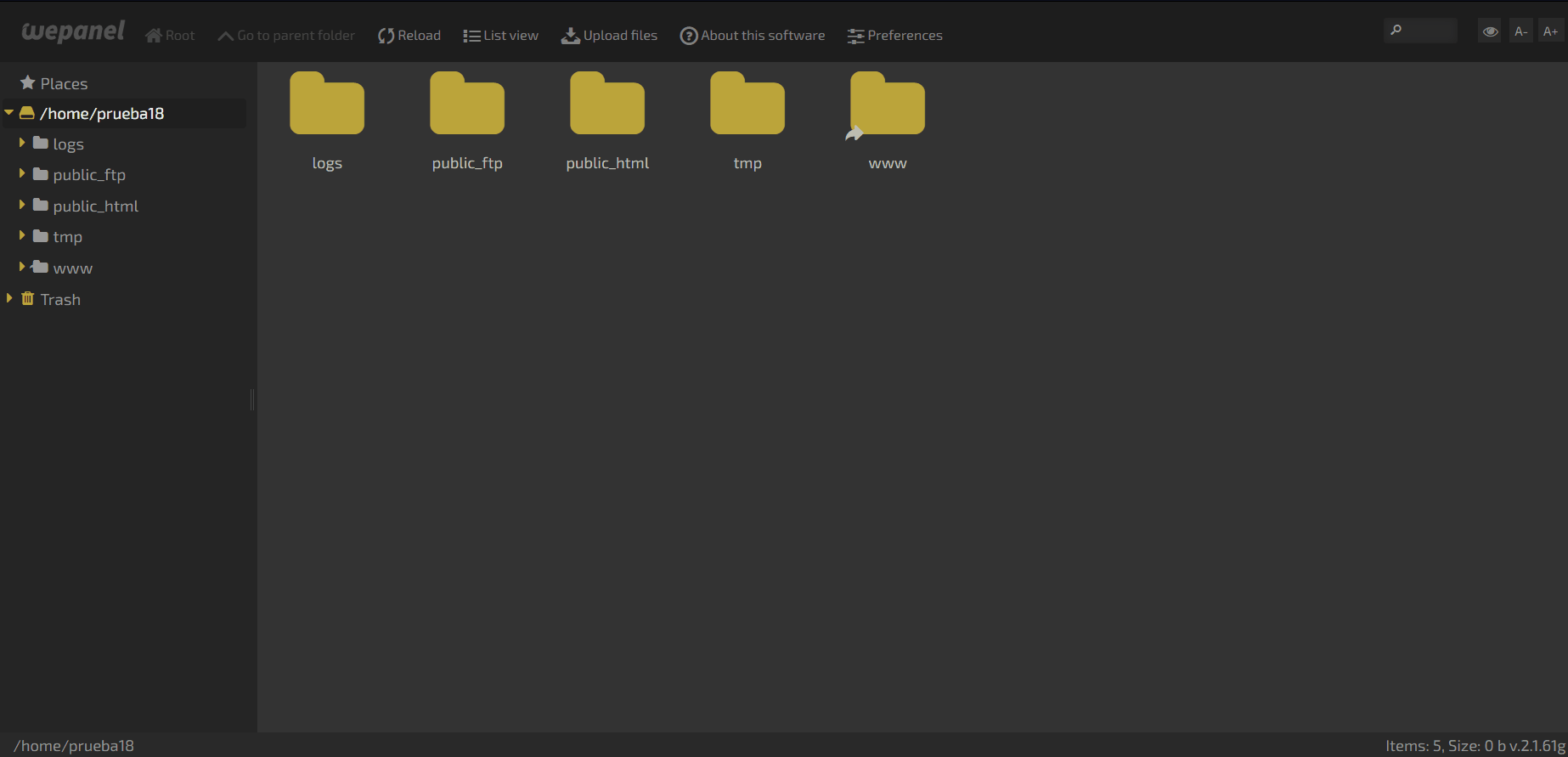Click the Trash can icon in sidebar

(x=28, y=299)
